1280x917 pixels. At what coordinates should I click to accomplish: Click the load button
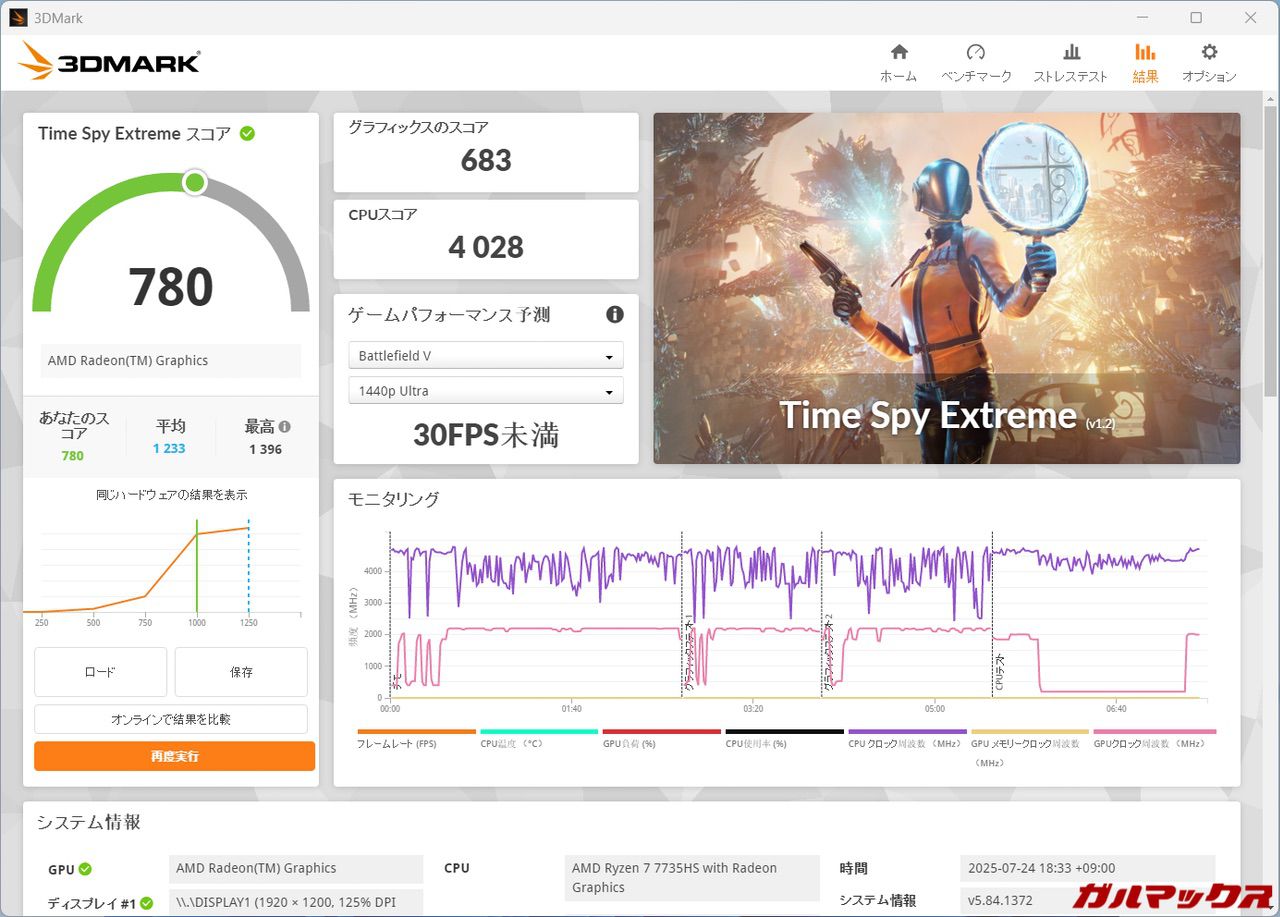100,672
